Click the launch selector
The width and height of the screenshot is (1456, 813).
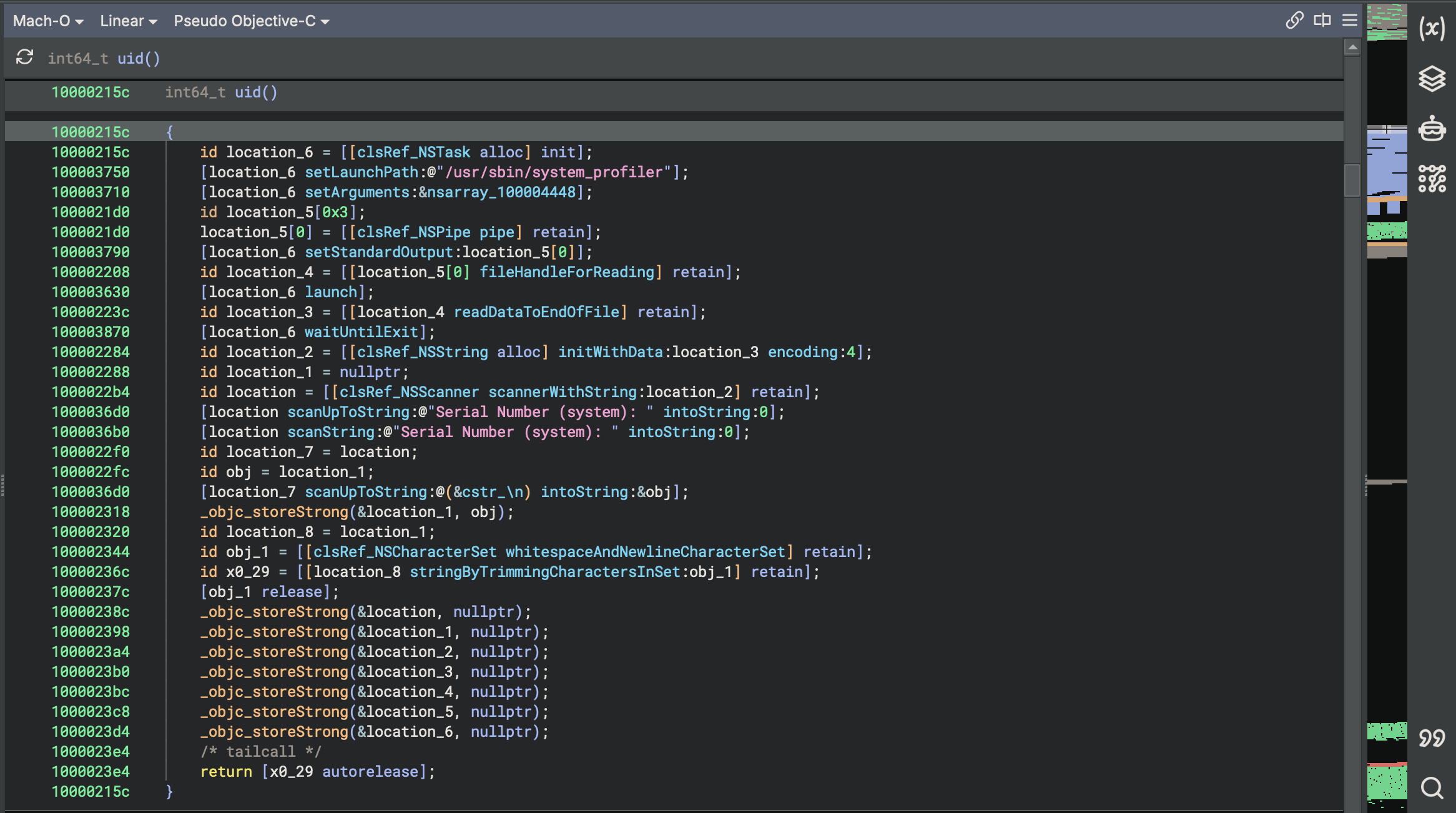tap(331, 292)
